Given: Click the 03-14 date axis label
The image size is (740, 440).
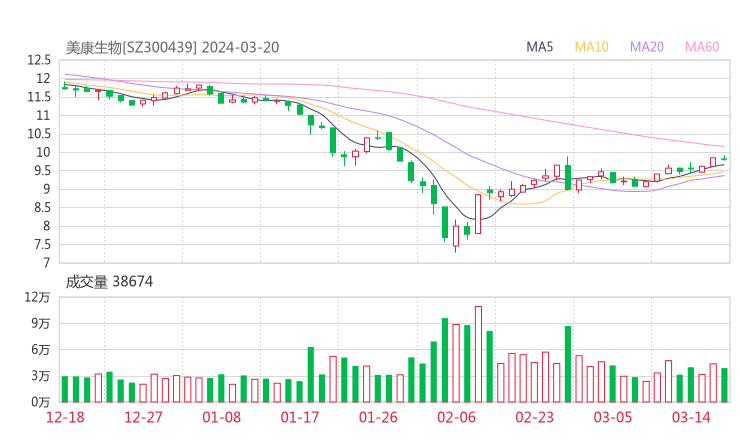Looking at the screenshot, I should point(691,417).
